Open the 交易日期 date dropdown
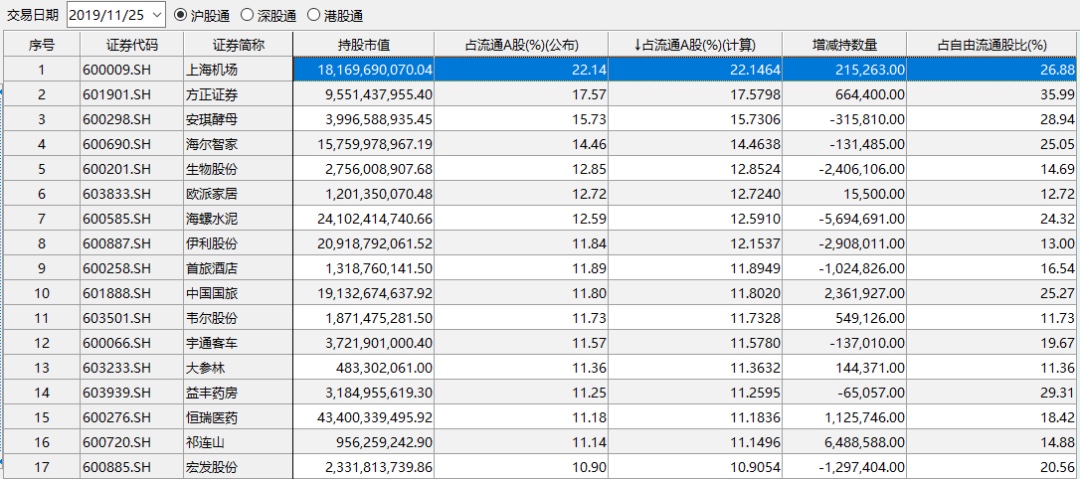The height and width of the screenshot is (479, 1080). [x=156, y=14]
